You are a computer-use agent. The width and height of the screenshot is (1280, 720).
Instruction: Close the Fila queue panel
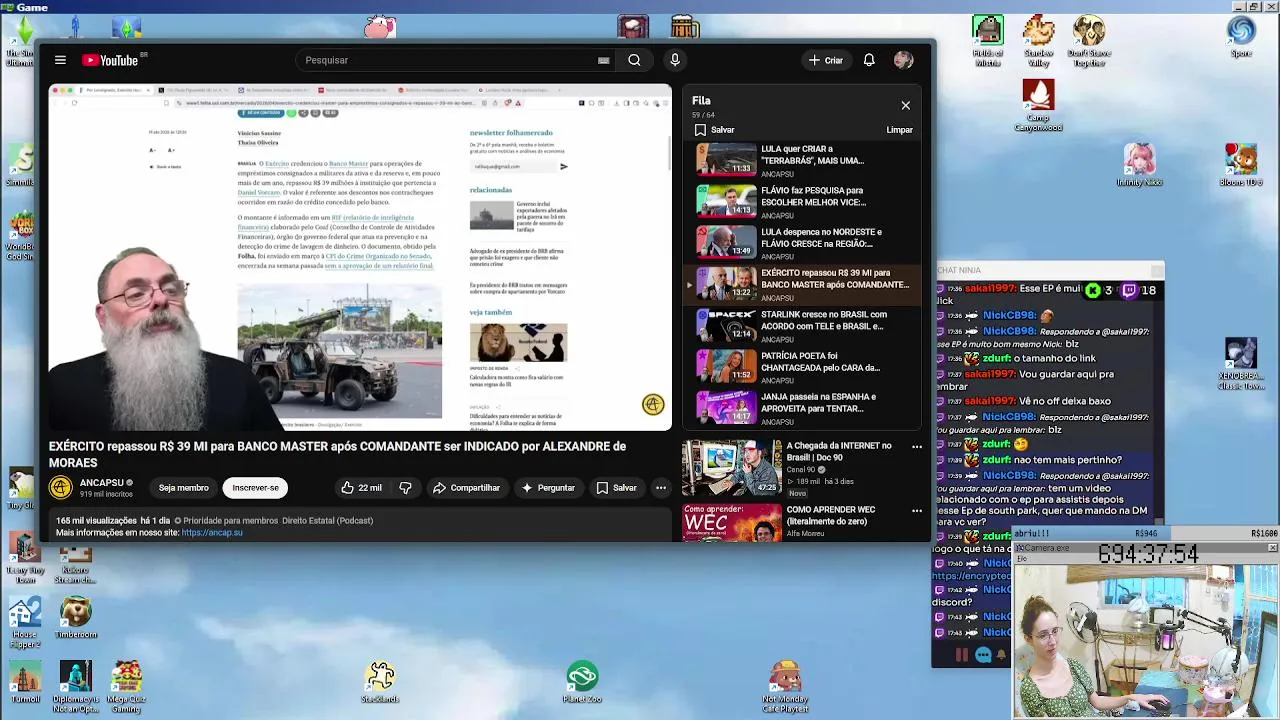tap(906, 105)
